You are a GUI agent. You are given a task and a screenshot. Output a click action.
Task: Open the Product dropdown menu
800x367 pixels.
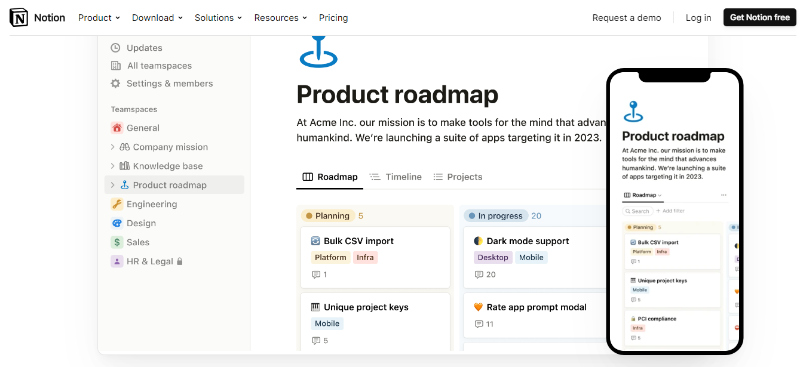coord(99,18)
